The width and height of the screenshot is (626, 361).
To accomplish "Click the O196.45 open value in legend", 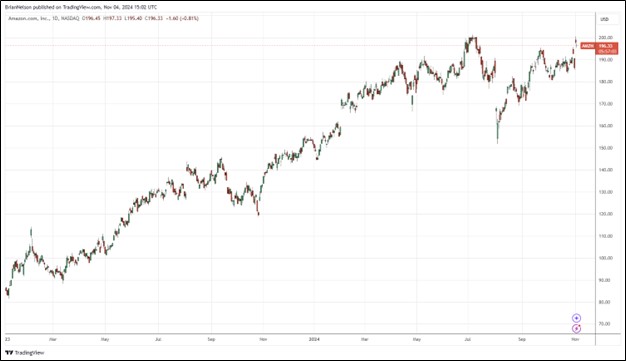I will tap(91, 18).
